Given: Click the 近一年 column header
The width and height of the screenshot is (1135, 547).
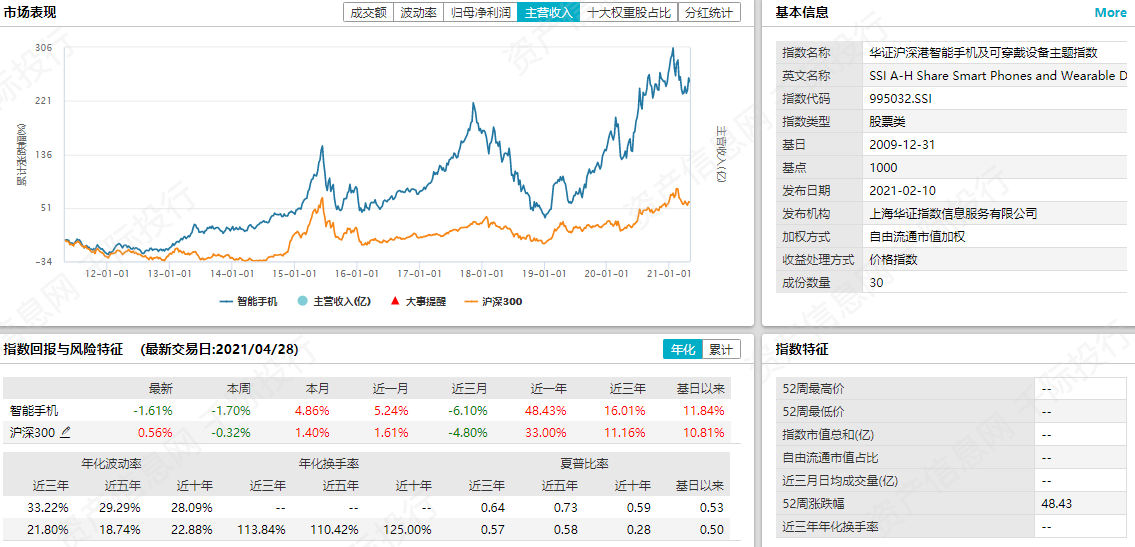Looking at the screenshot, I should pyautogui.click(x=549, y=388).
